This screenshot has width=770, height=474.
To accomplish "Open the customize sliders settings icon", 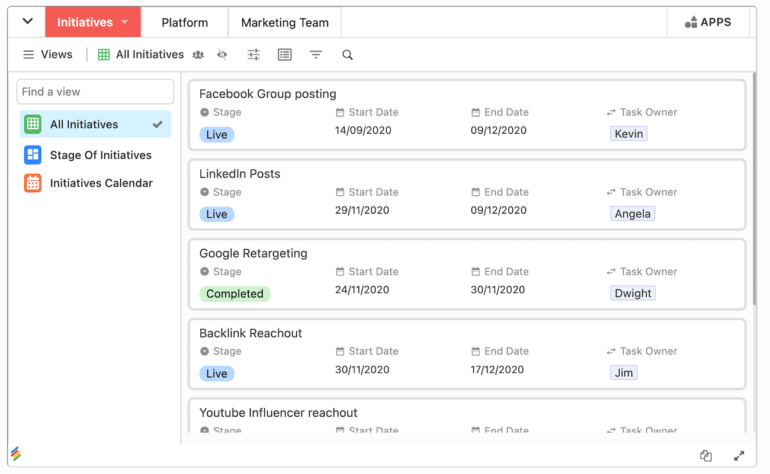I will [x=253, y=55].
